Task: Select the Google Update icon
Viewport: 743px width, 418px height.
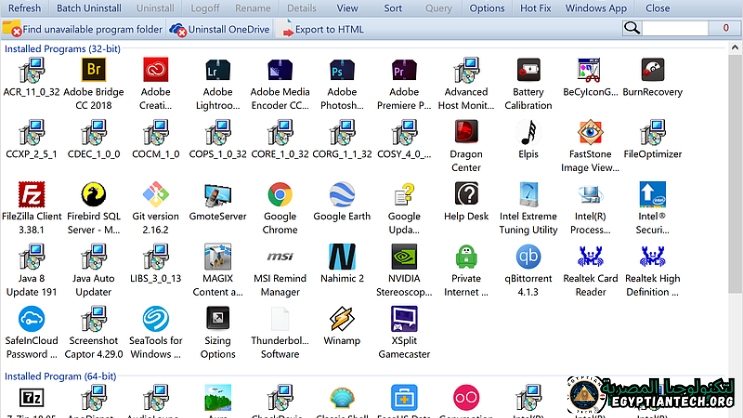Action: pyautogui.click(x=404, y=194)
